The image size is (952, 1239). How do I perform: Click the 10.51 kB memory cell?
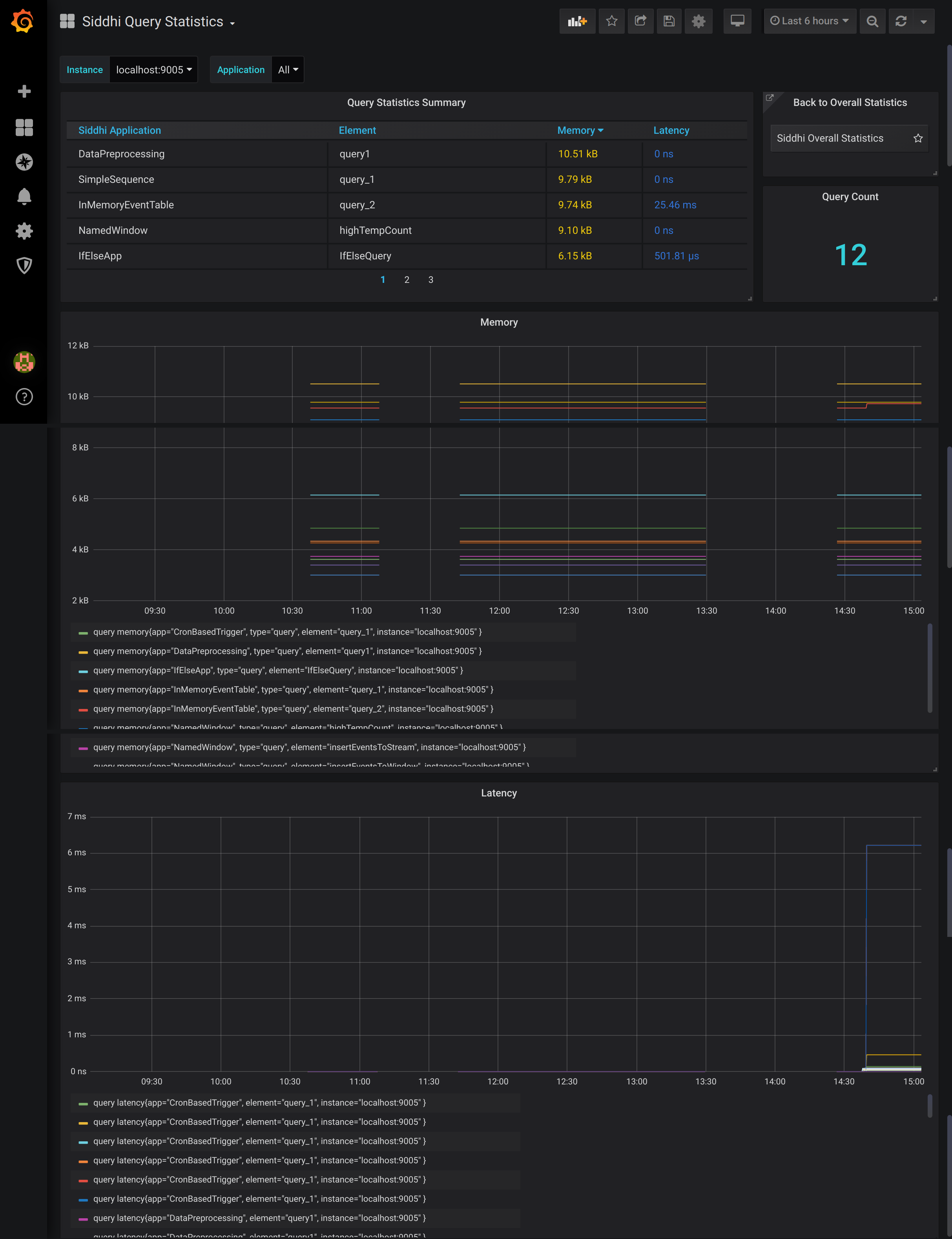[595, 154]
